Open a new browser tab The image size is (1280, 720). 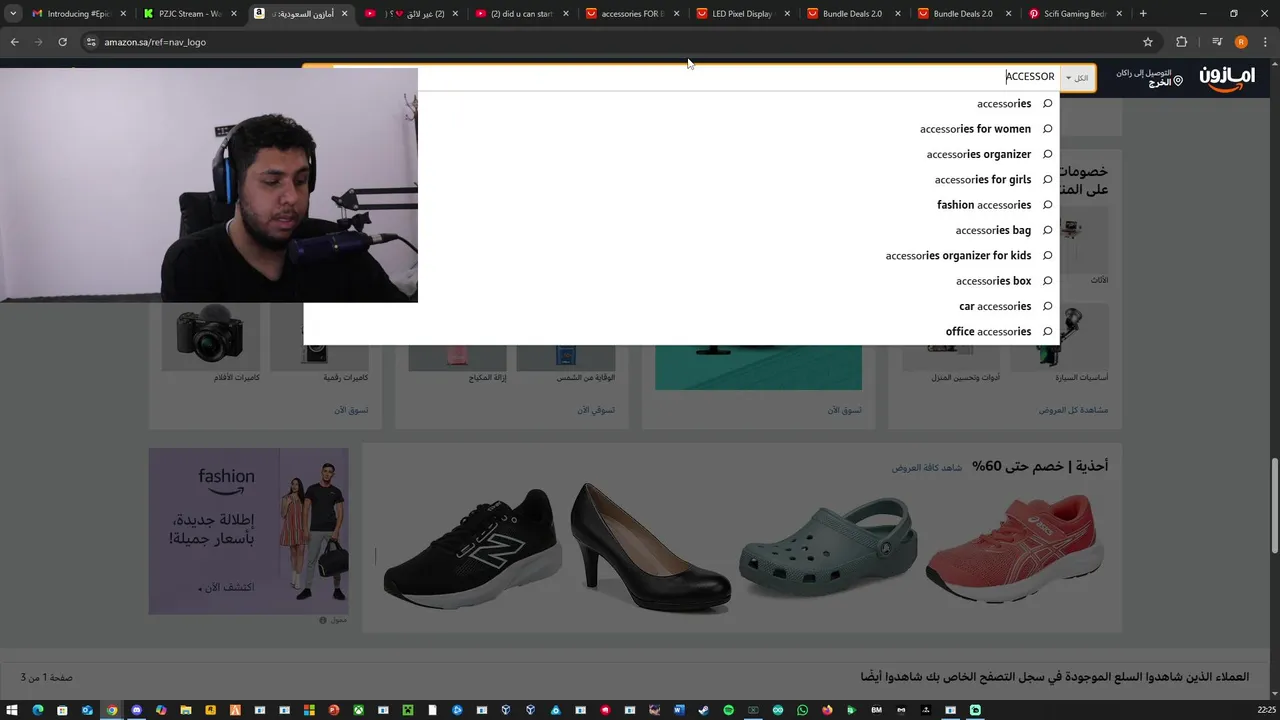pyautogui.click(x=1143, y=14)
